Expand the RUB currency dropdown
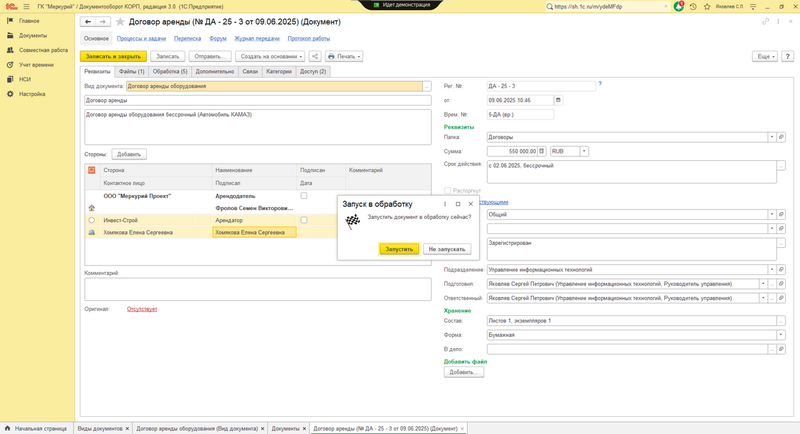Screen dimensions: 800x434 tap(584, 151)
